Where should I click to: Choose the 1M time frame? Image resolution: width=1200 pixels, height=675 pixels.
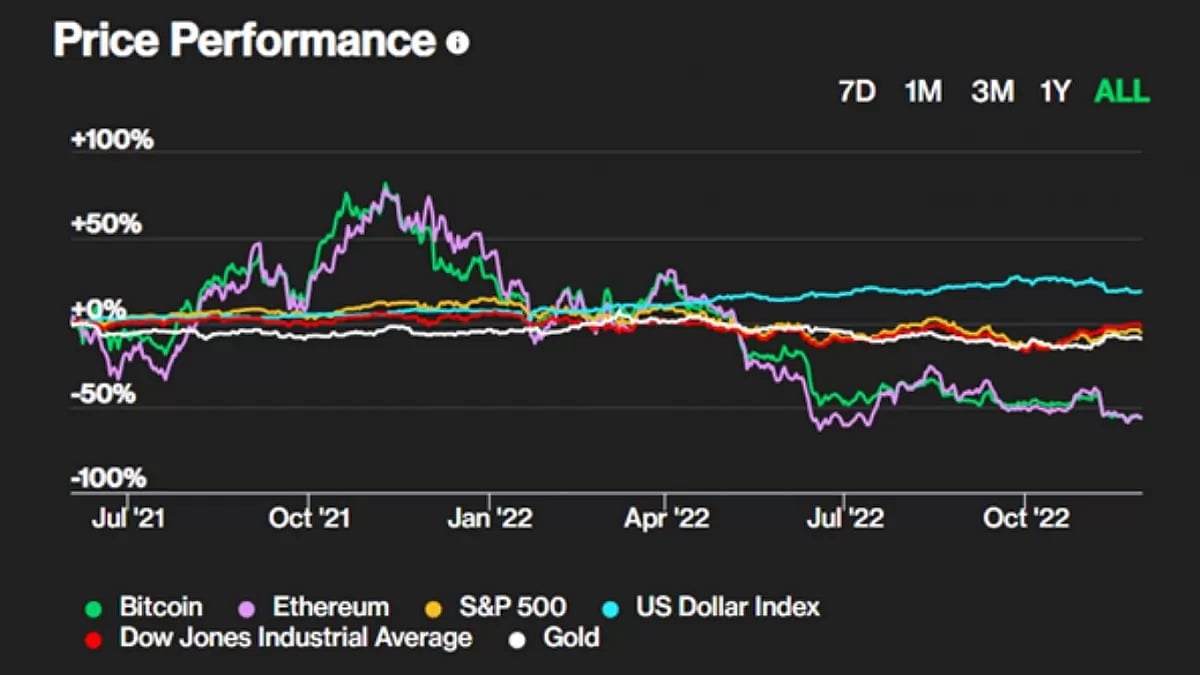click(x=924, y=92)
